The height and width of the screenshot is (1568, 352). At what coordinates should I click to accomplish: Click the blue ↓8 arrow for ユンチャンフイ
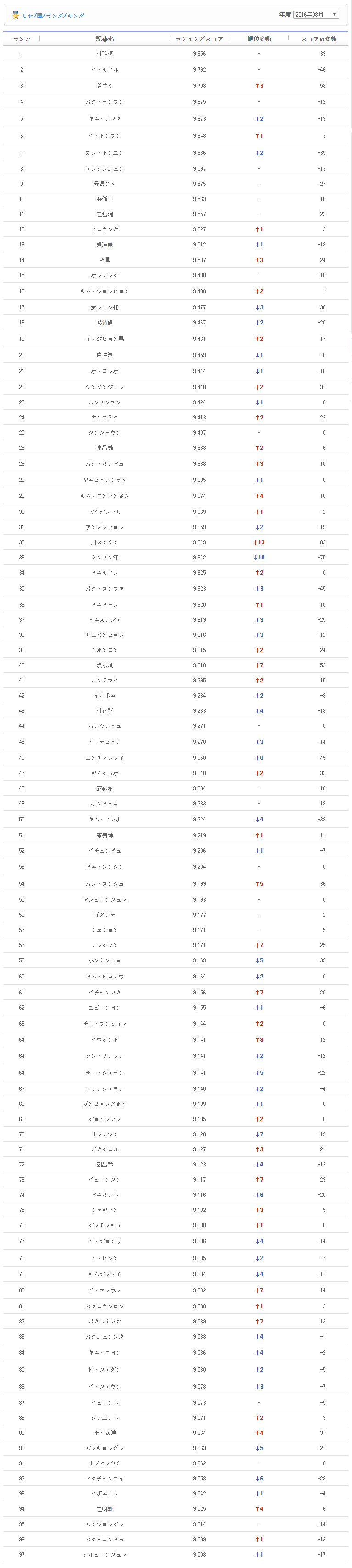coord(259,759)
